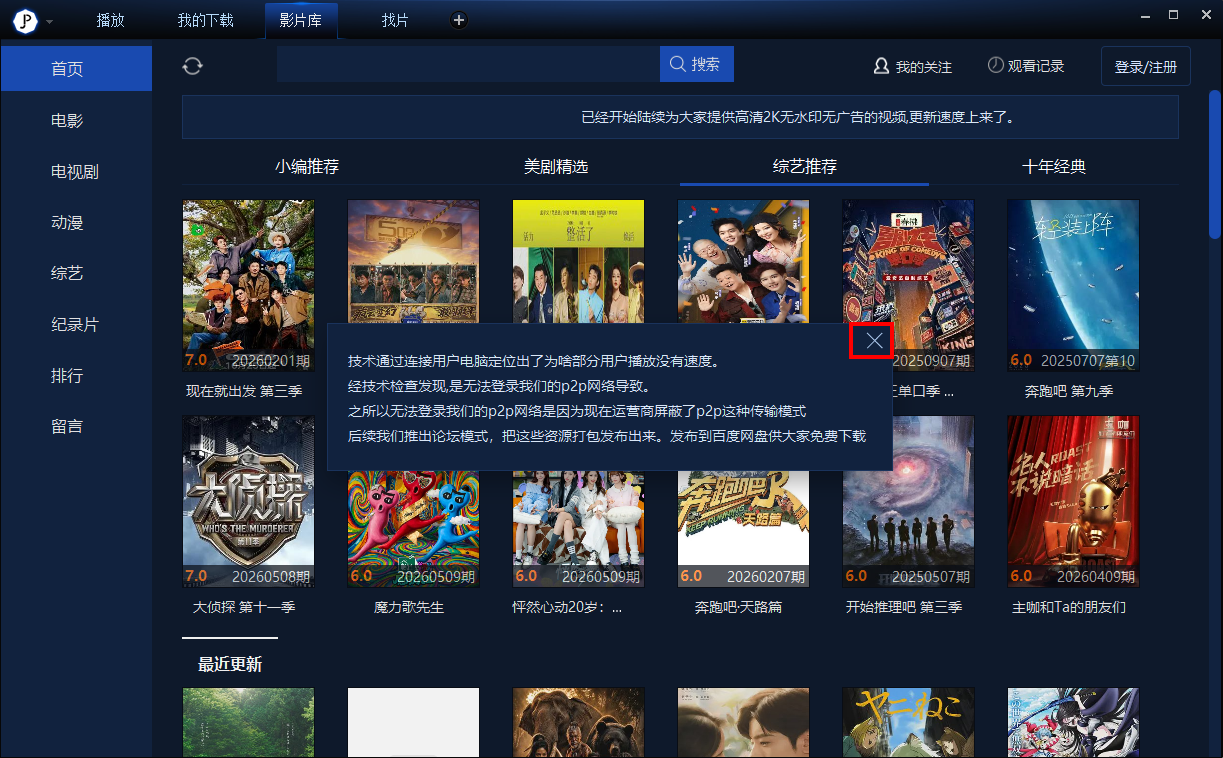Click the 登录/注册 button
1223x758 pixels.
pyautogui.click(x=1146, y=67)
